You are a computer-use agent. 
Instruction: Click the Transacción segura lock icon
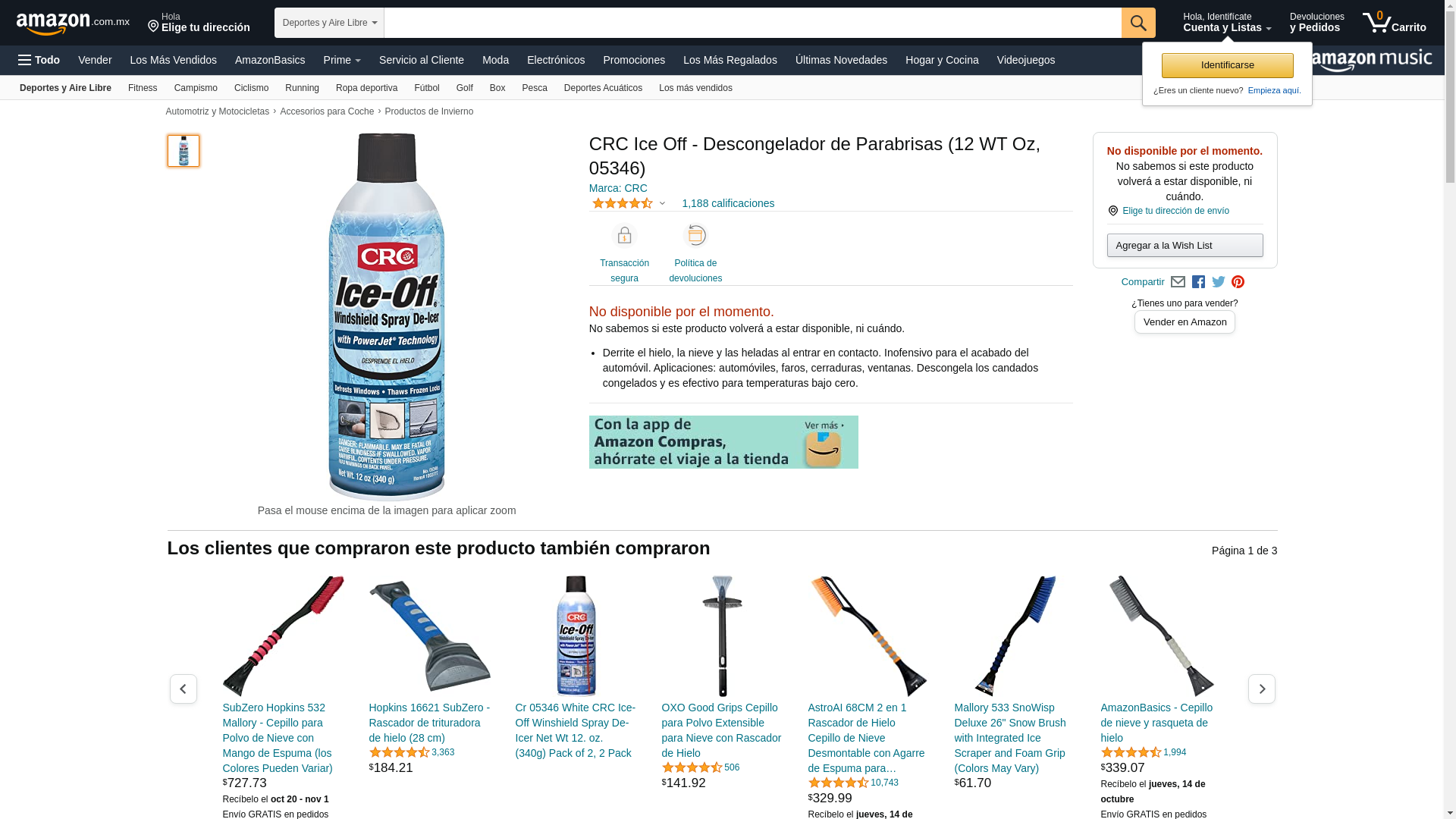[624, 236]
